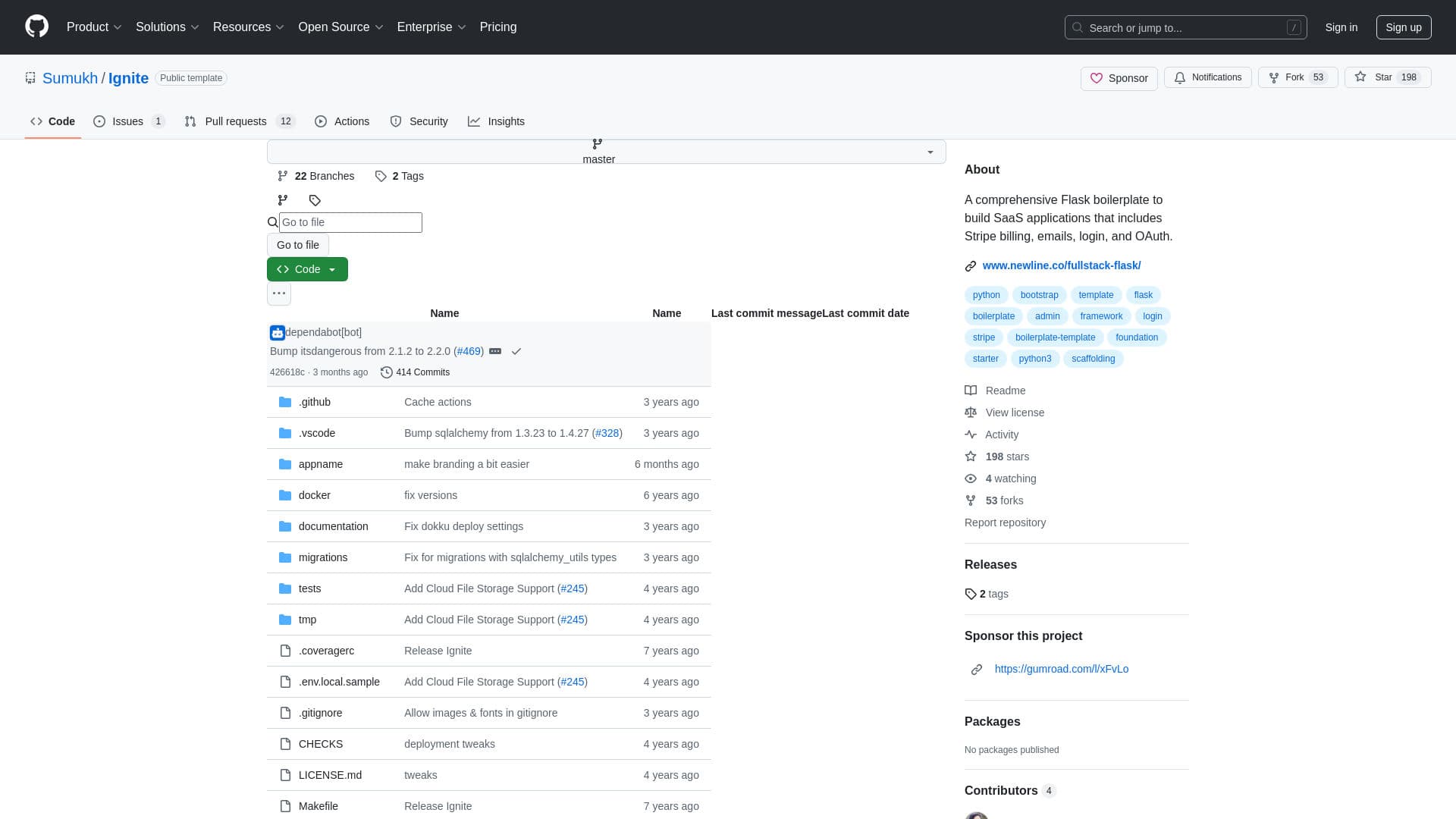
Task: Open www.newline.co/fullstack-flask link
Action: point(1061,265)
